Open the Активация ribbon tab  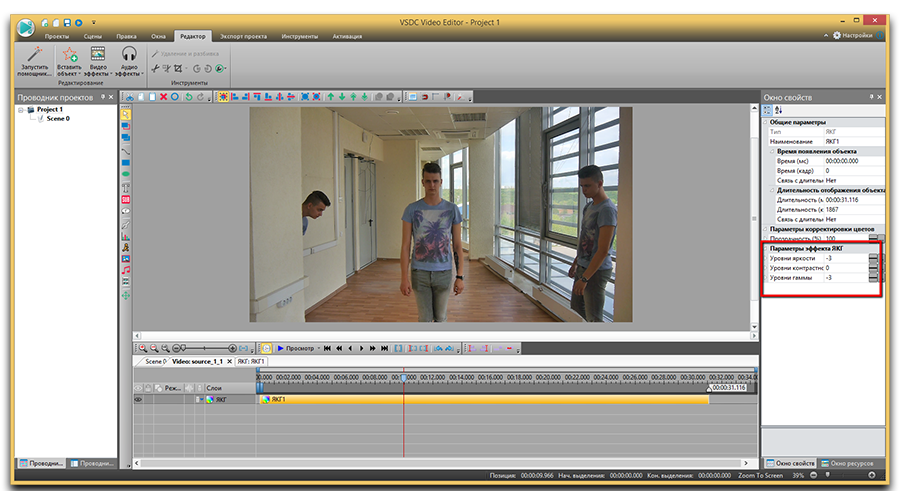click(x=347, y=36)
